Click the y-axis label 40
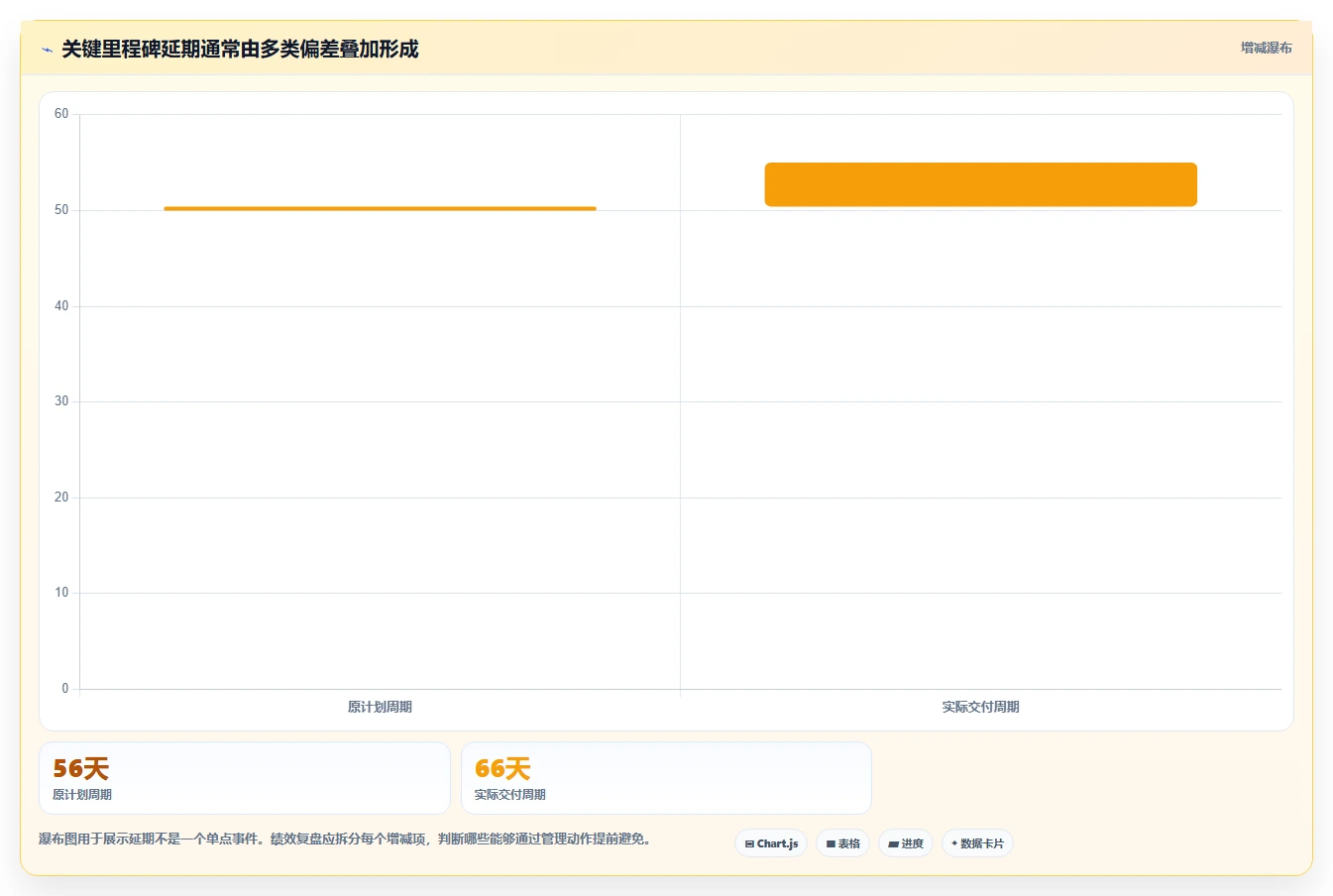The height and width of the screenshot is (896, 1333). 61,306
